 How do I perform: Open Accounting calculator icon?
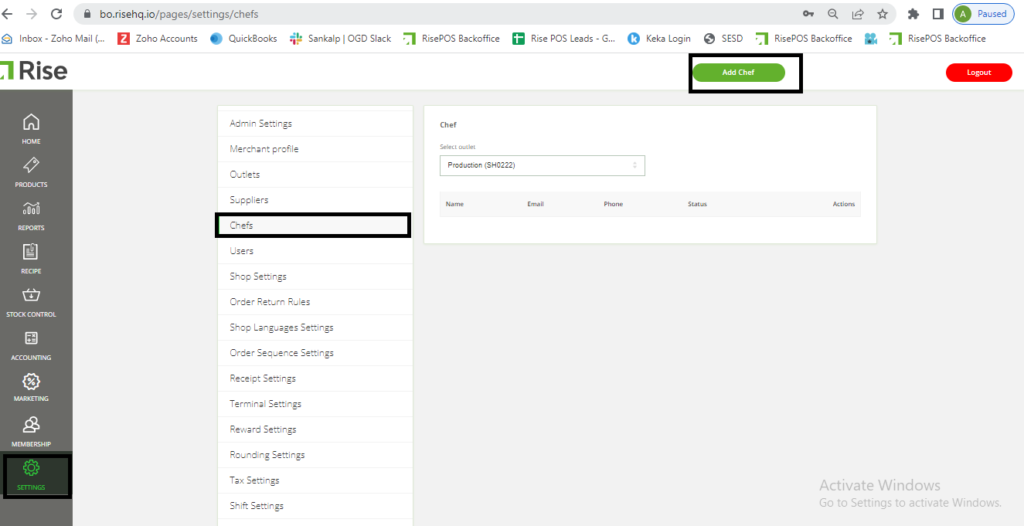pos(31,339)
